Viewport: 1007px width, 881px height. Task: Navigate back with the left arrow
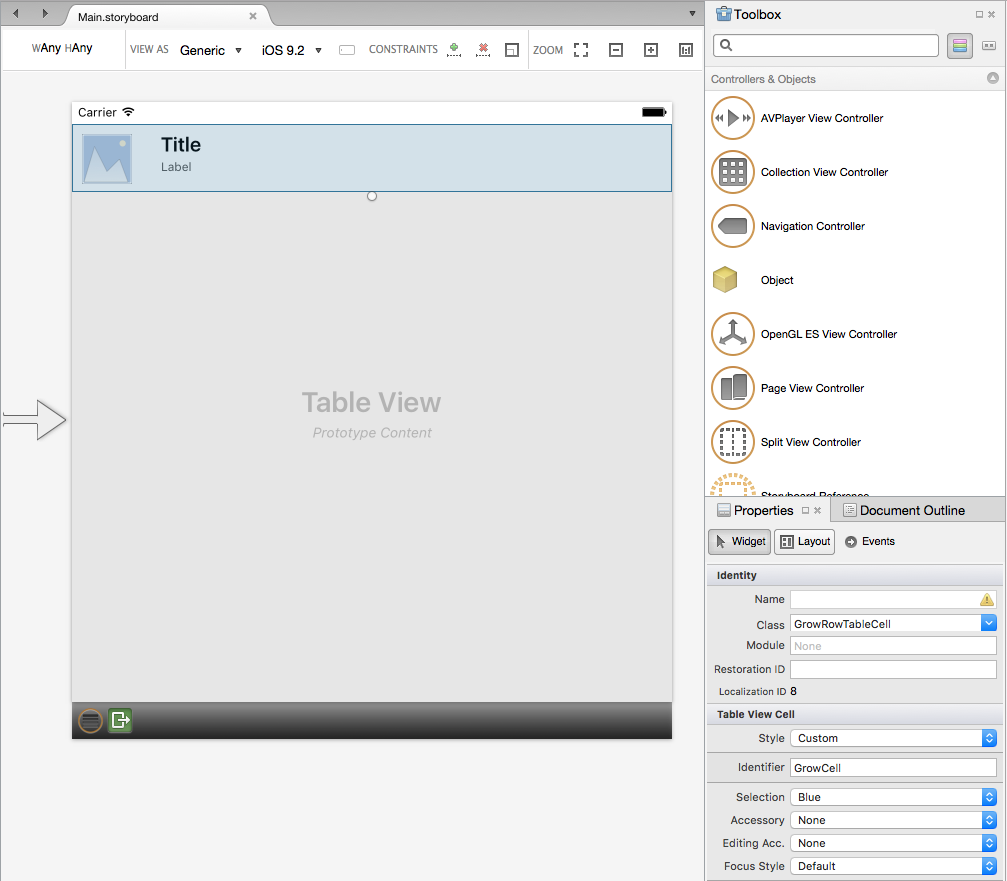[x=16, y=13]
